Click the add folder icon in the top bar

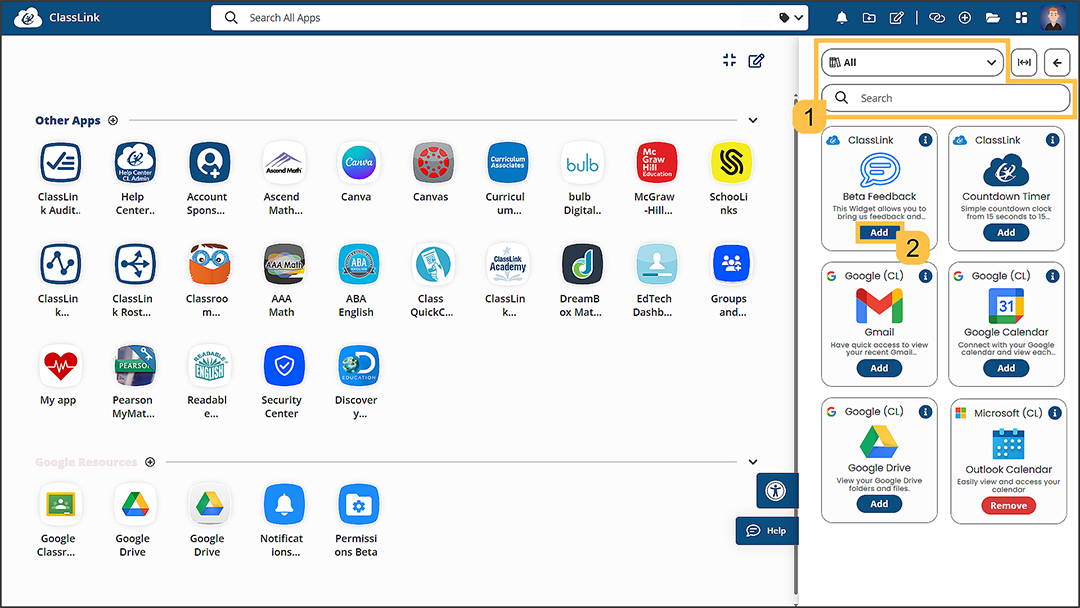coord(868,17)
